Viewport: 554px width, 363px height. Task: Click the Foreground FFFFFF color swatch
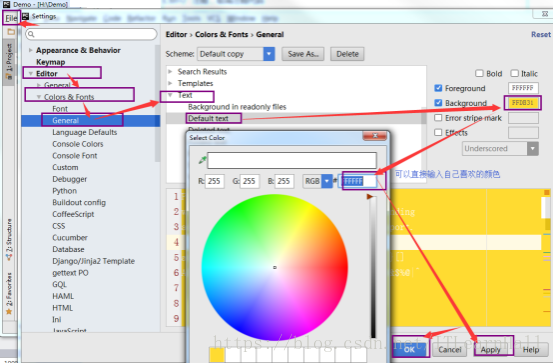tap(523, 88)
